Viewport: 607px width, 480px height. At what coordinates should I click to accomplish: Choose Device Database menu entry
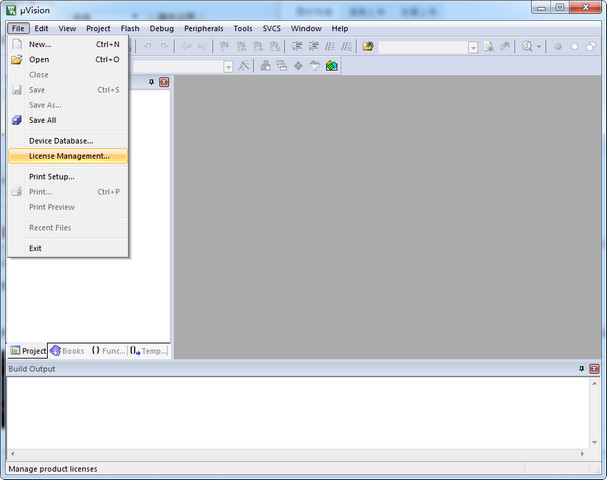tap(60, 141)
